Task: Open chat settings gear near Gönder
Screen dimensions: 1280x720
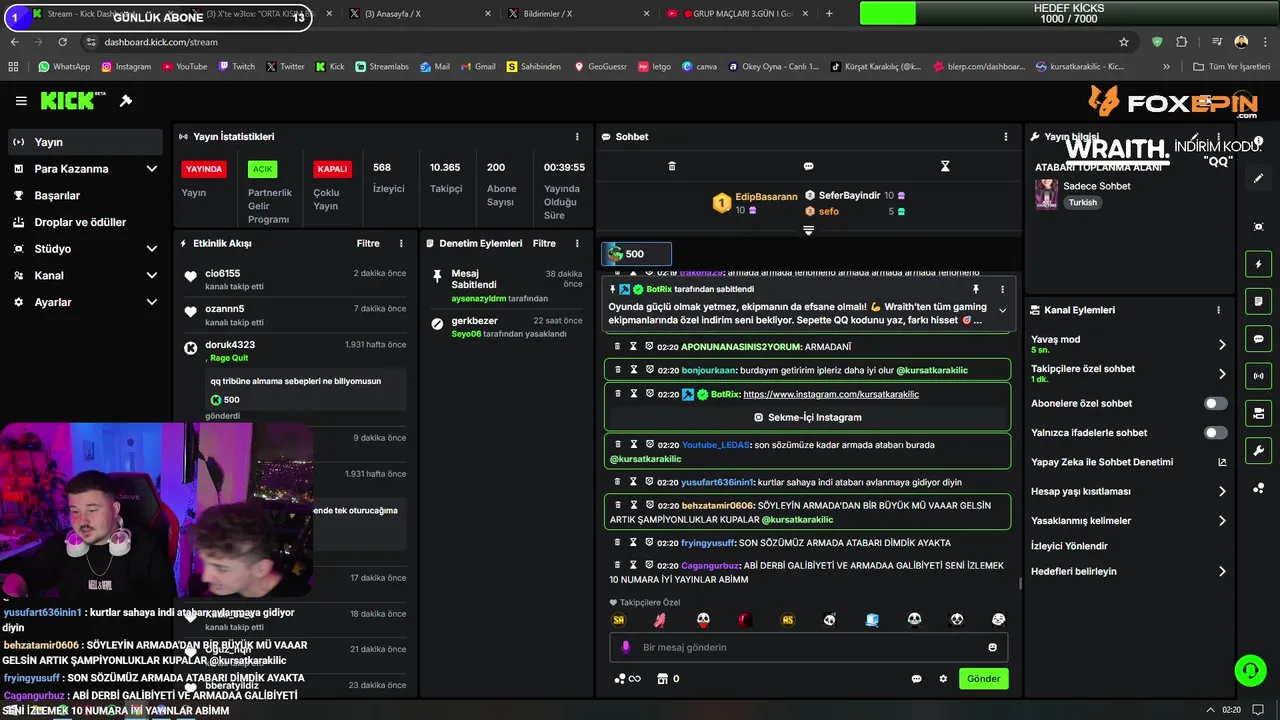Action: (943, 679)
